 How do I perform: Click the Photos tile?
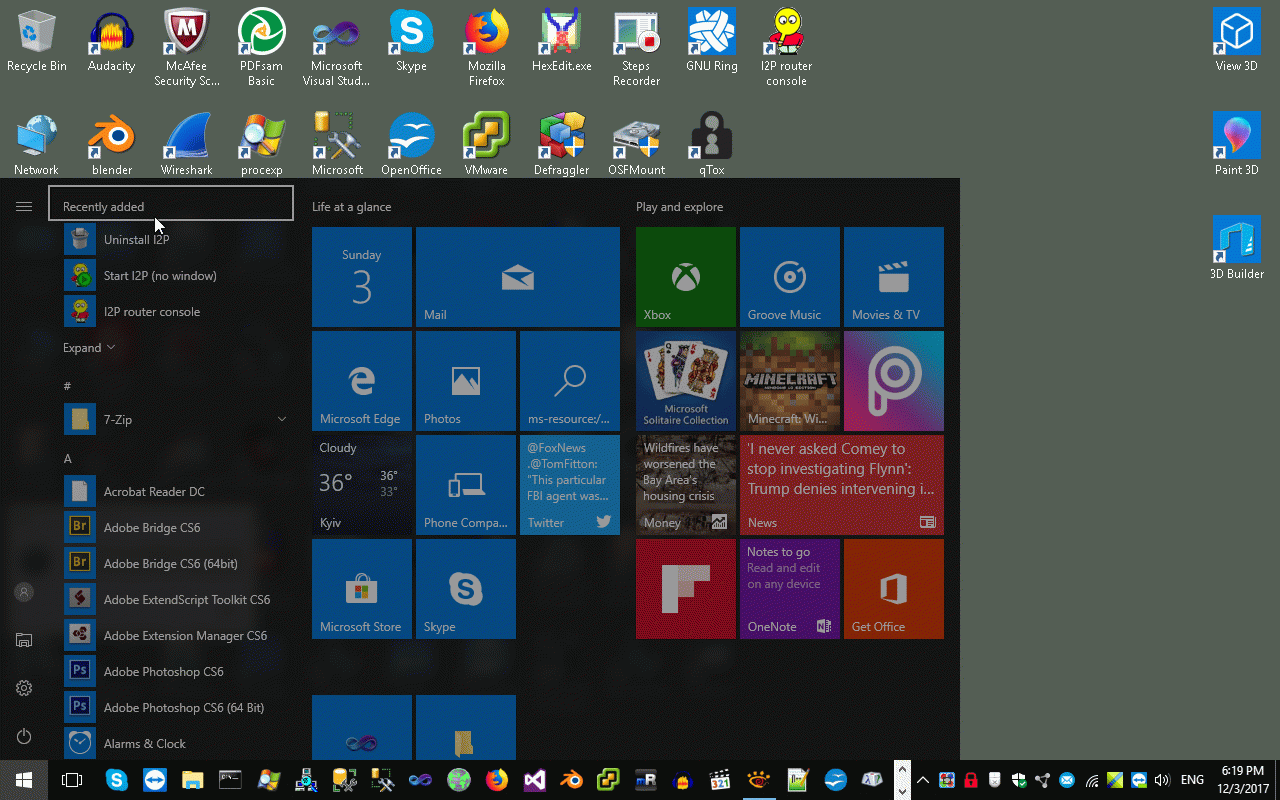point(466,381)
